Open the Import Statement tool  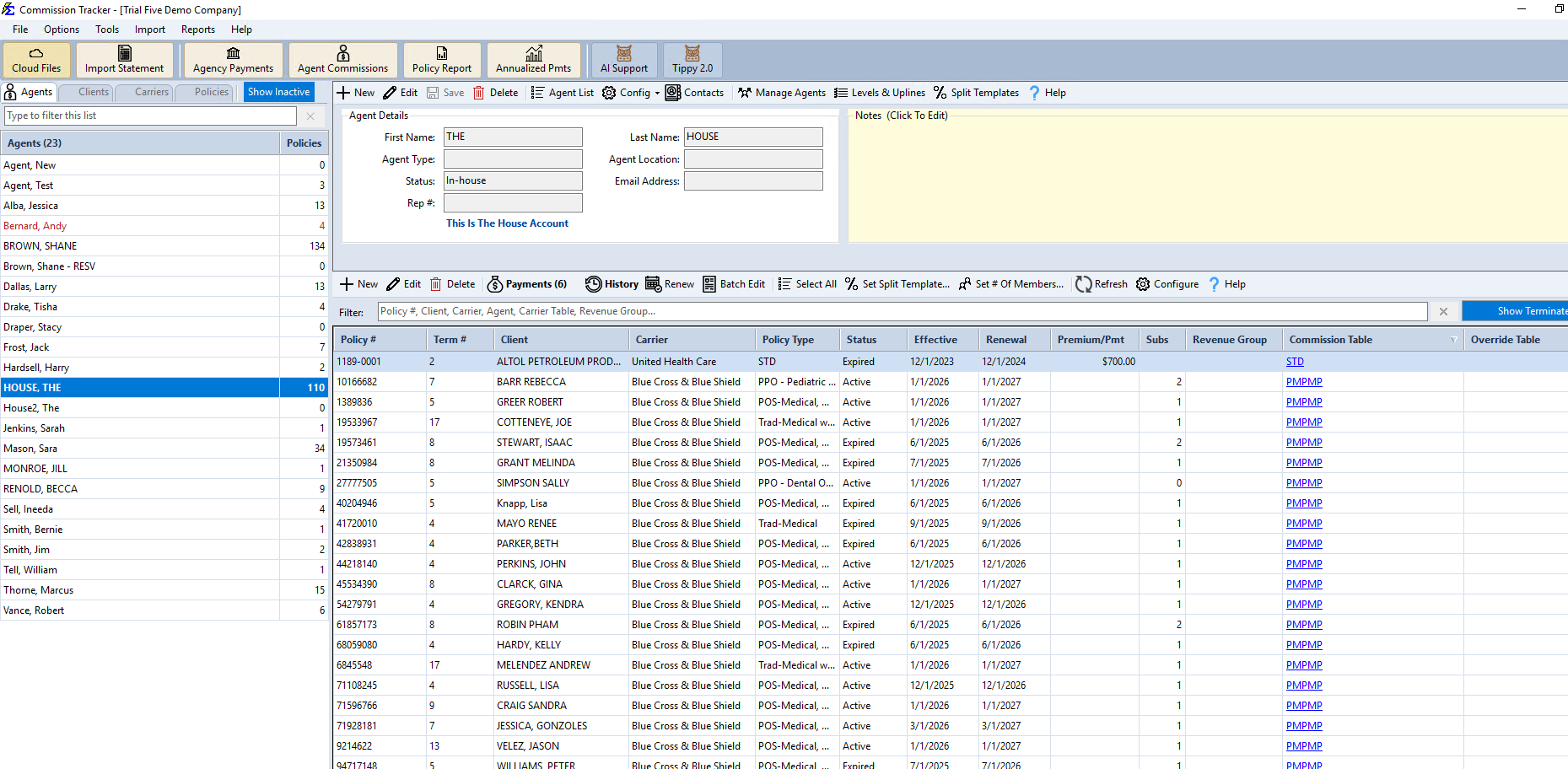click(124, 60)
